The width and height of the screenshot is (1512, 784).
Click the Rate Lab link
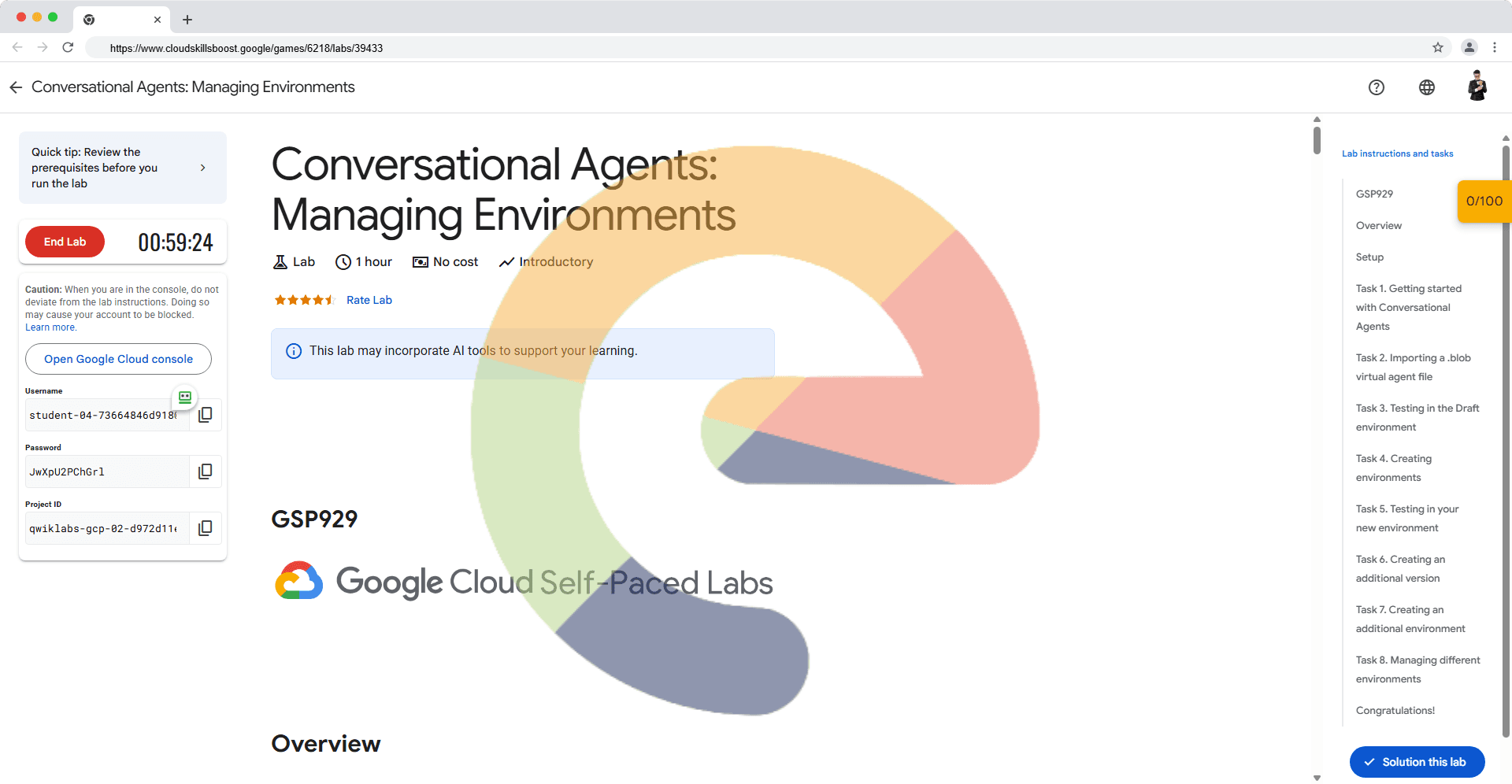[x=369, y=300]
